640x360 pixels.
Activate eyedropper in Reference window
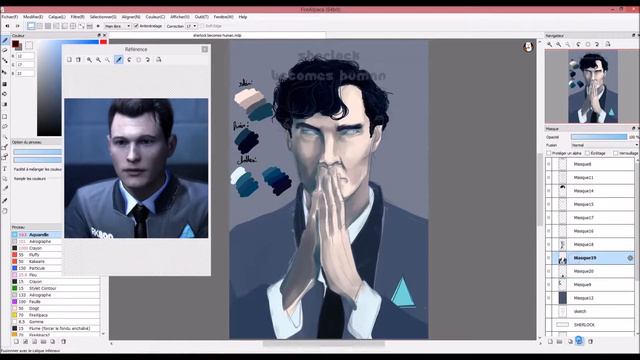[118, 60]
